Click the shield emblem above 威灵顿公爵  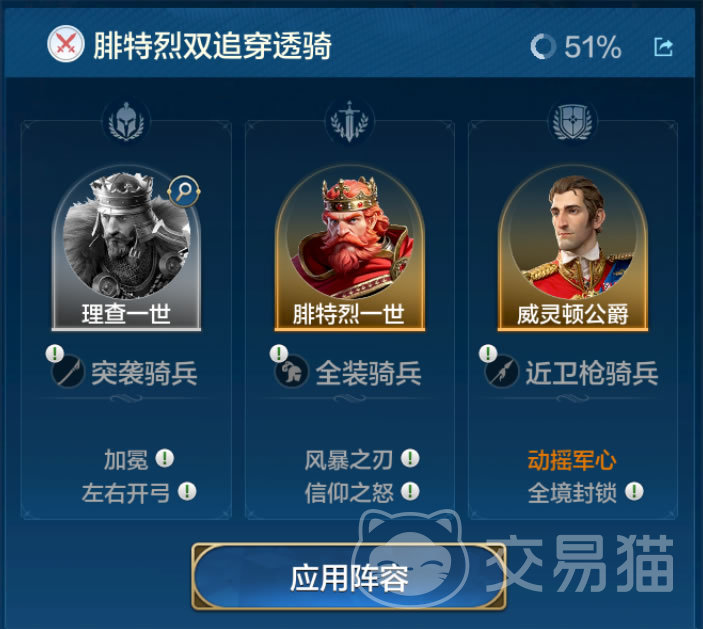[x=573, y=121]
